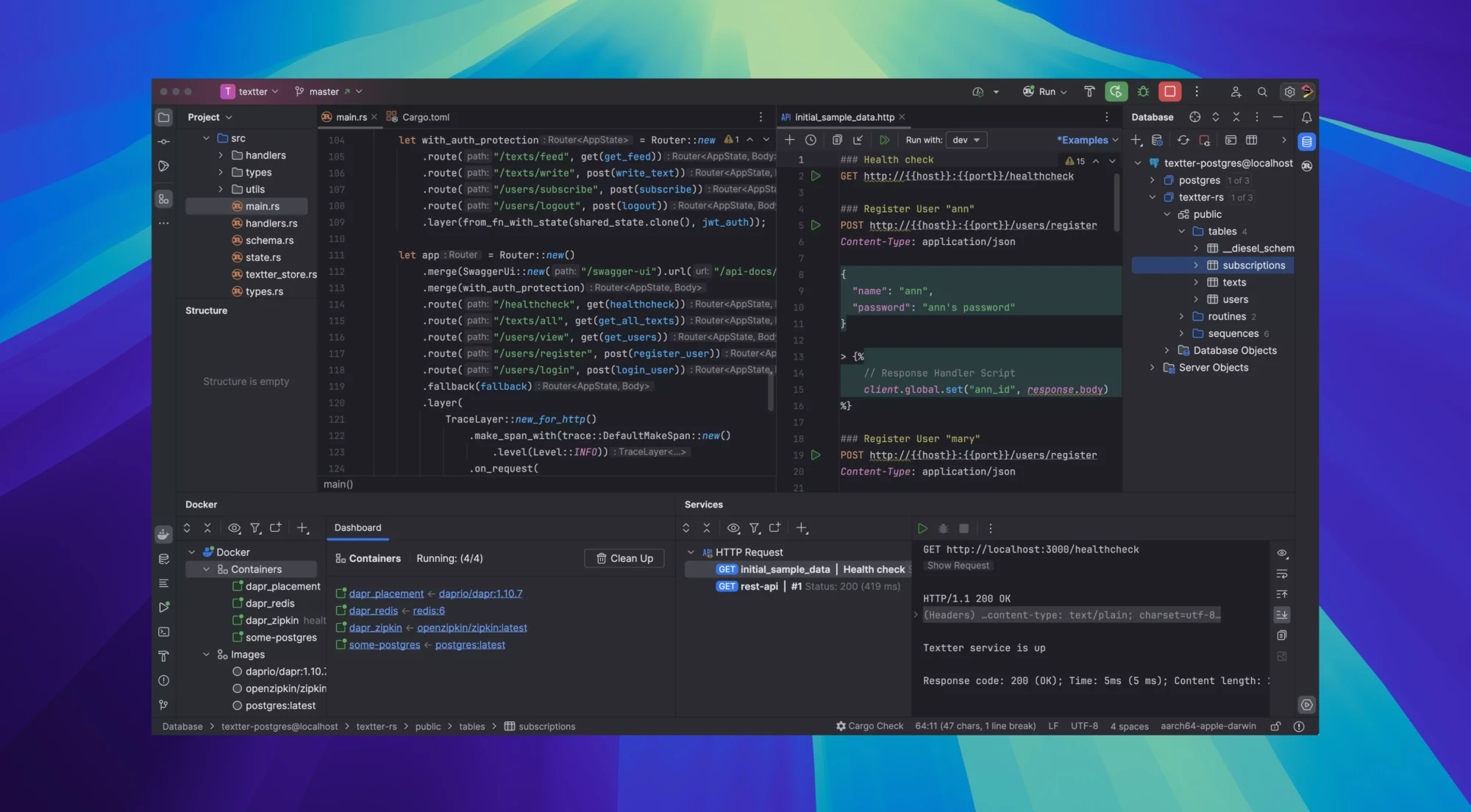Expand the handlers folder in Project tree
Viewport: 1471px width, 812px height.
click(x=221, y=155)
